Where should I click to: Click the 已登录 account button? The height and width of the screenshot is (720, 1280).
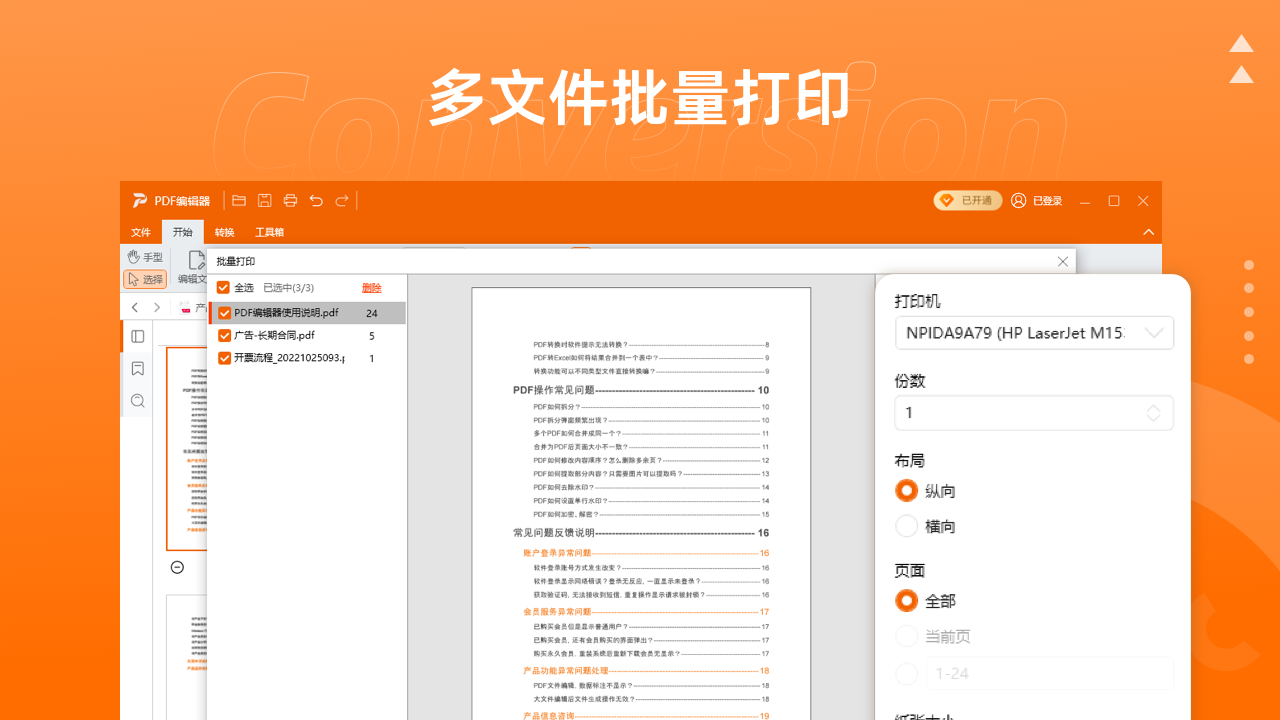click(x=1038, y=200)
